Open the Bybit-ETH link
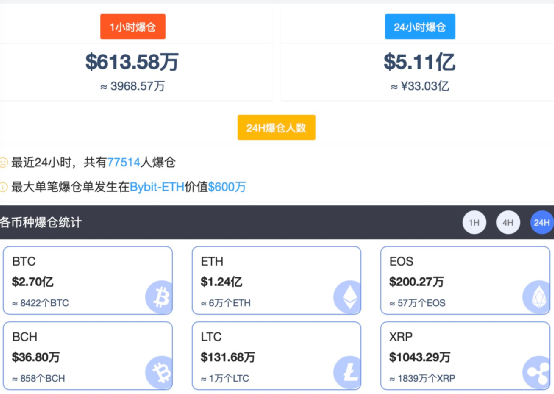 (157, 187)
